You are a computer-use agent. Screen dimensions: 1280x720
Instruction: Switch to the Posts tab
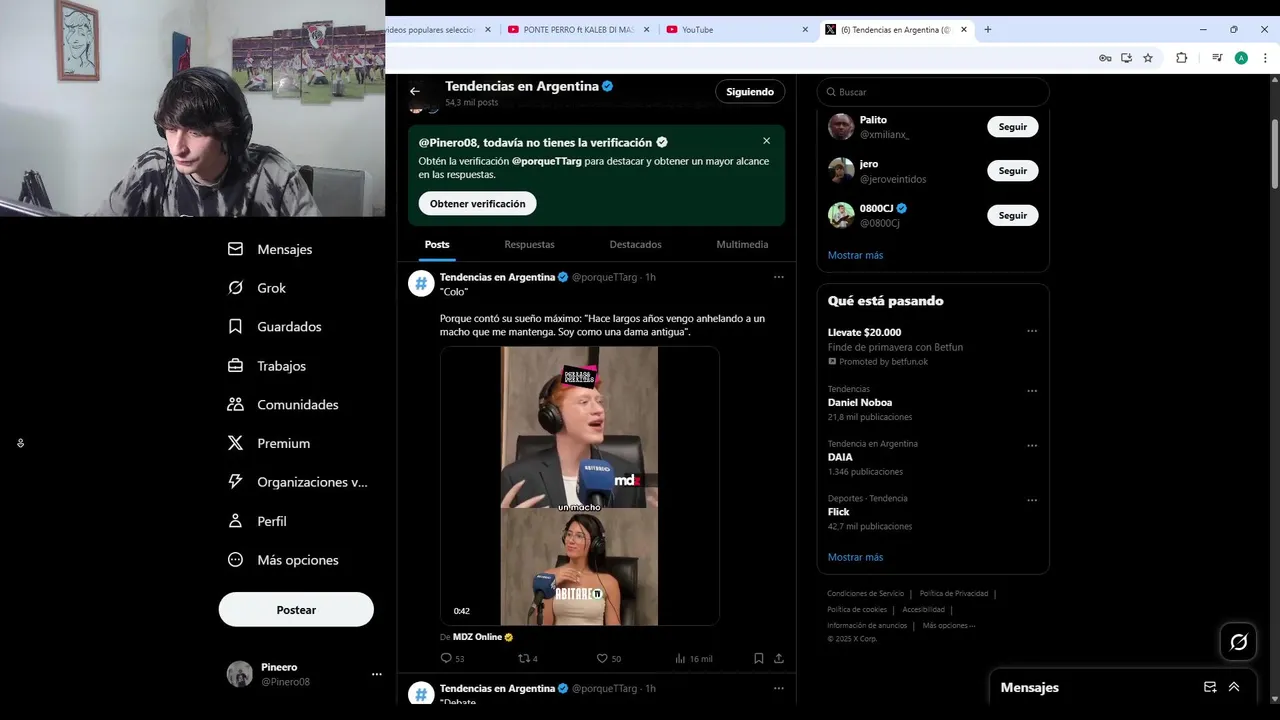click(437, 244)
